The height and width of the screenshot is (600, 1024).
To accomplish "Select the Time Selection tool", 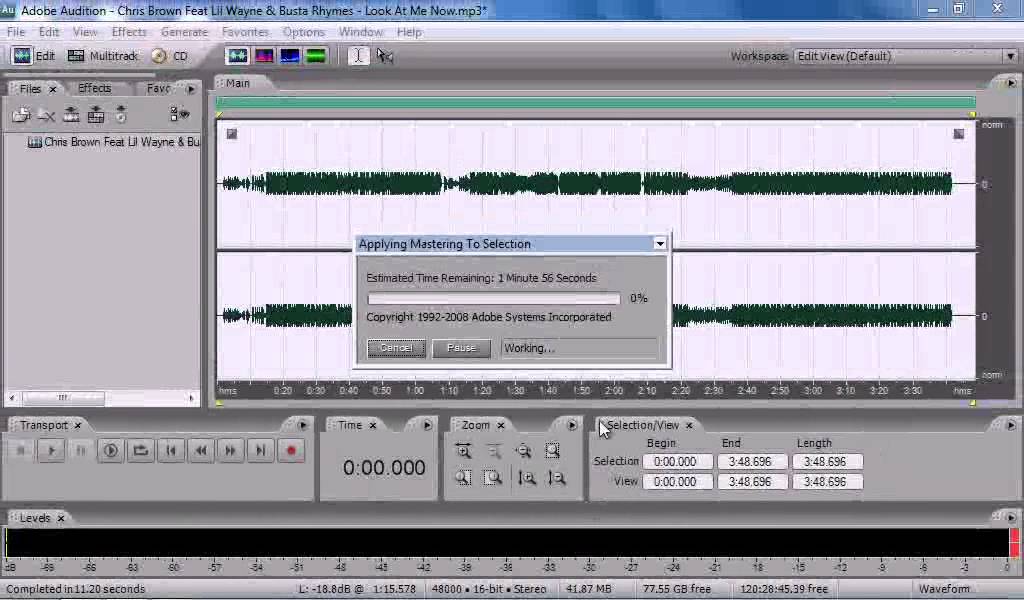I will [358, 56].
